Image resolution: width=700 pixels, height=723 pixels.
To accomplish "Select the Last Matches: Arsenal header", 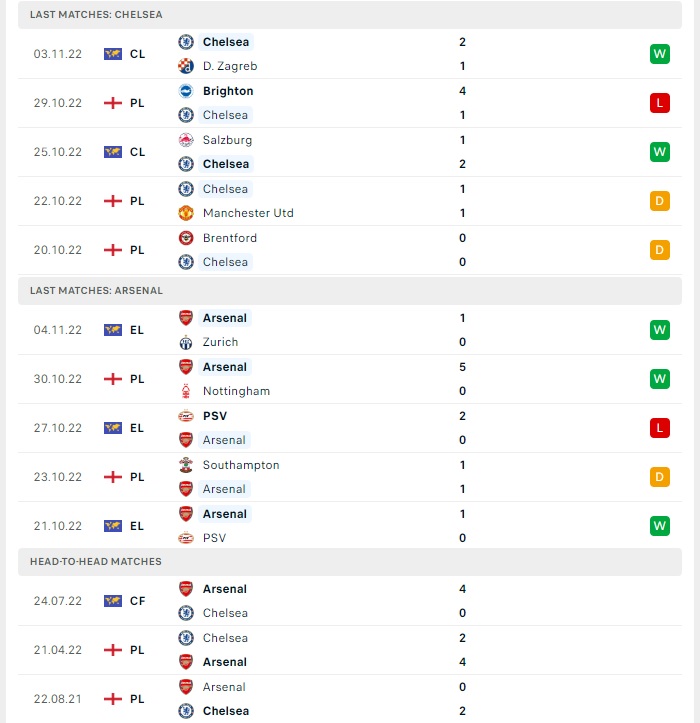I will point(350,290).
